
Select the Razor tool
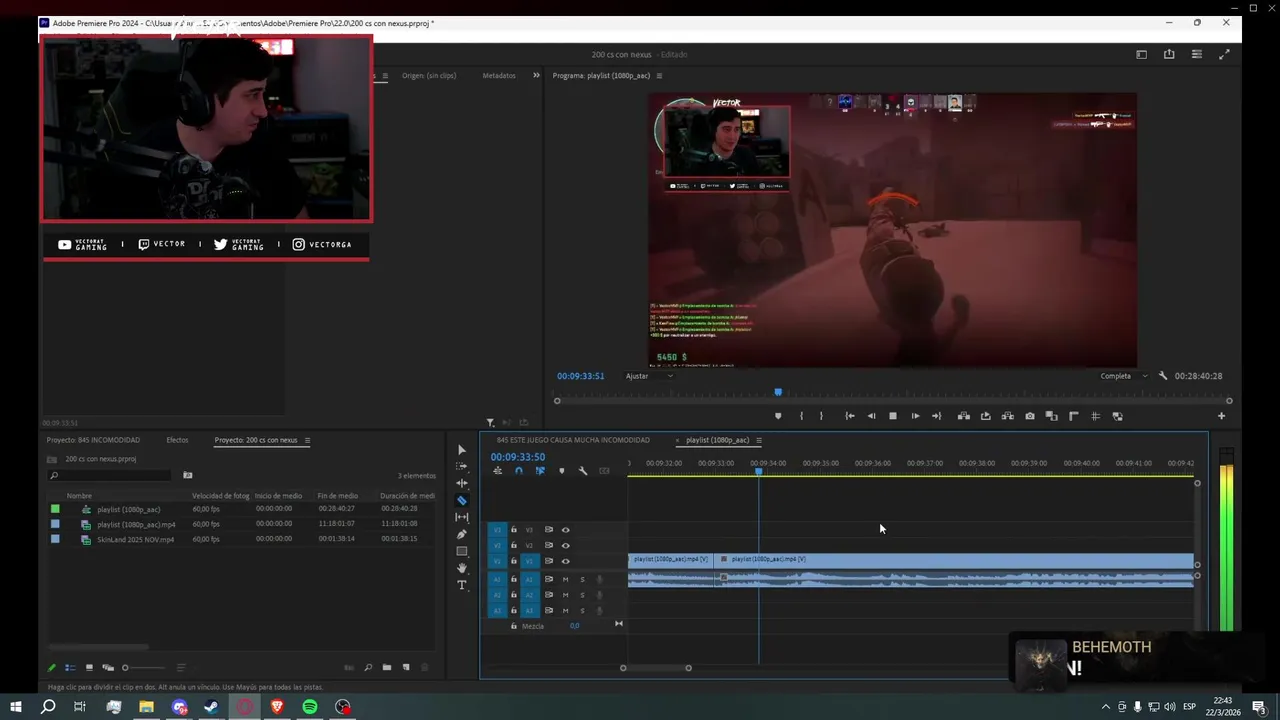point(461,501)
